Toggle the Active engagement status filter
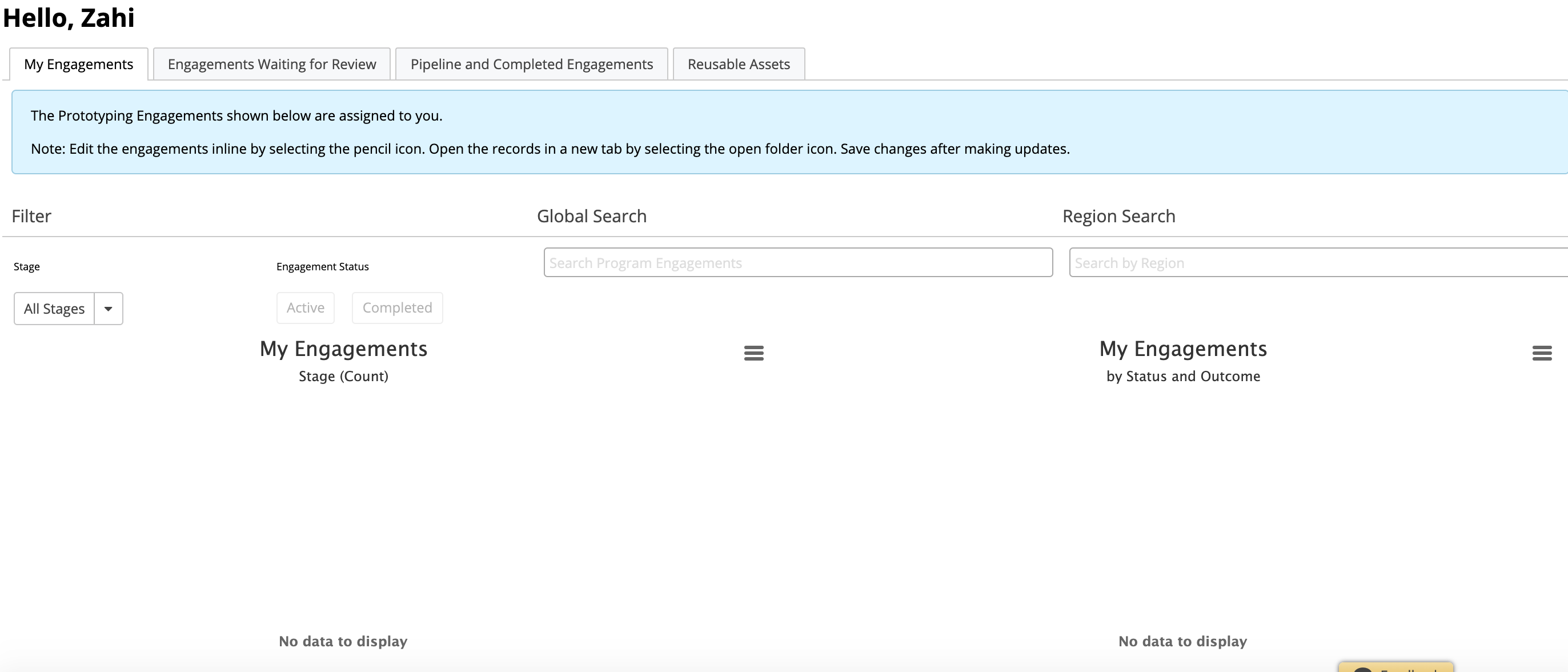Screen dimensions: 1568x672 click(x=306, y=308)
